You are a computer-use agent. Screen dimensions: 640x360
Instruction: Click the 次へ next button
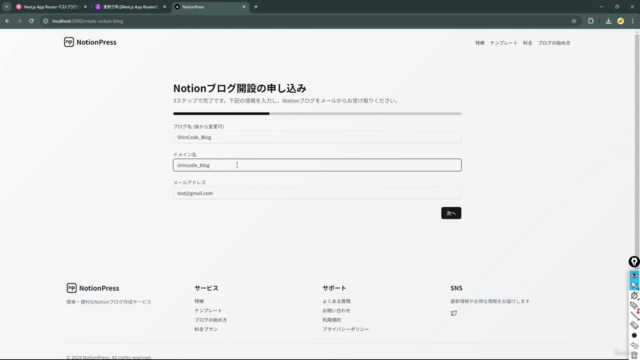point(451,213)
